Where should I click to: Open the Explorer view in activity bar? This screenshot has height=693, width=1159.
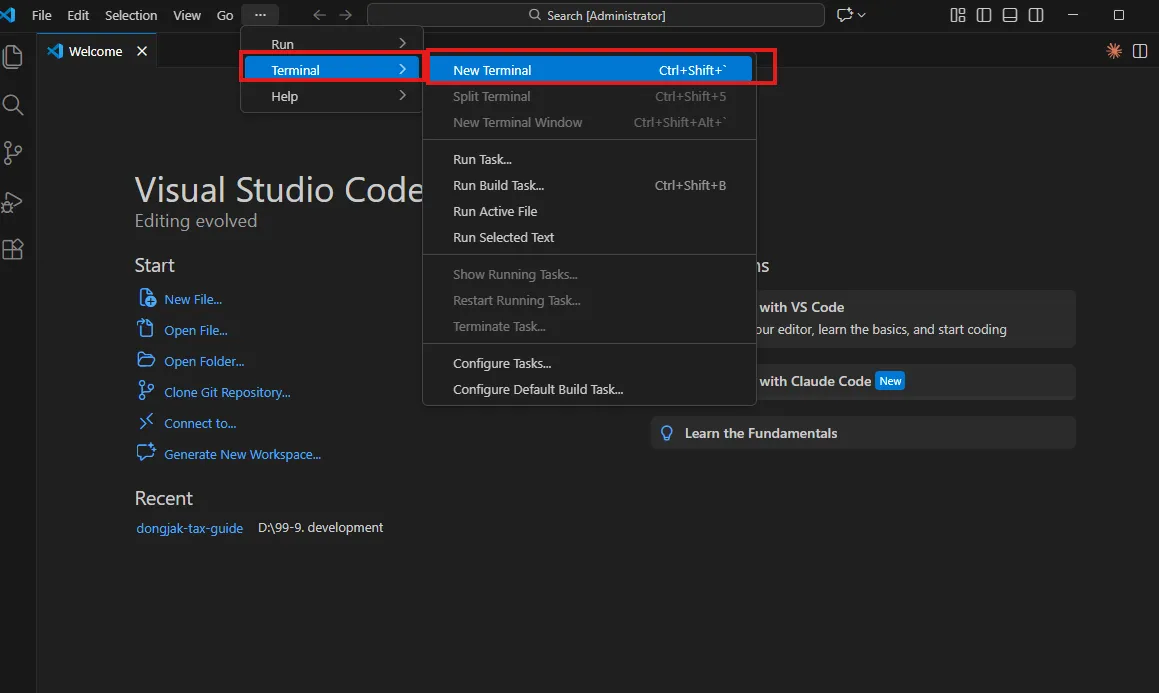coord(13,57)
